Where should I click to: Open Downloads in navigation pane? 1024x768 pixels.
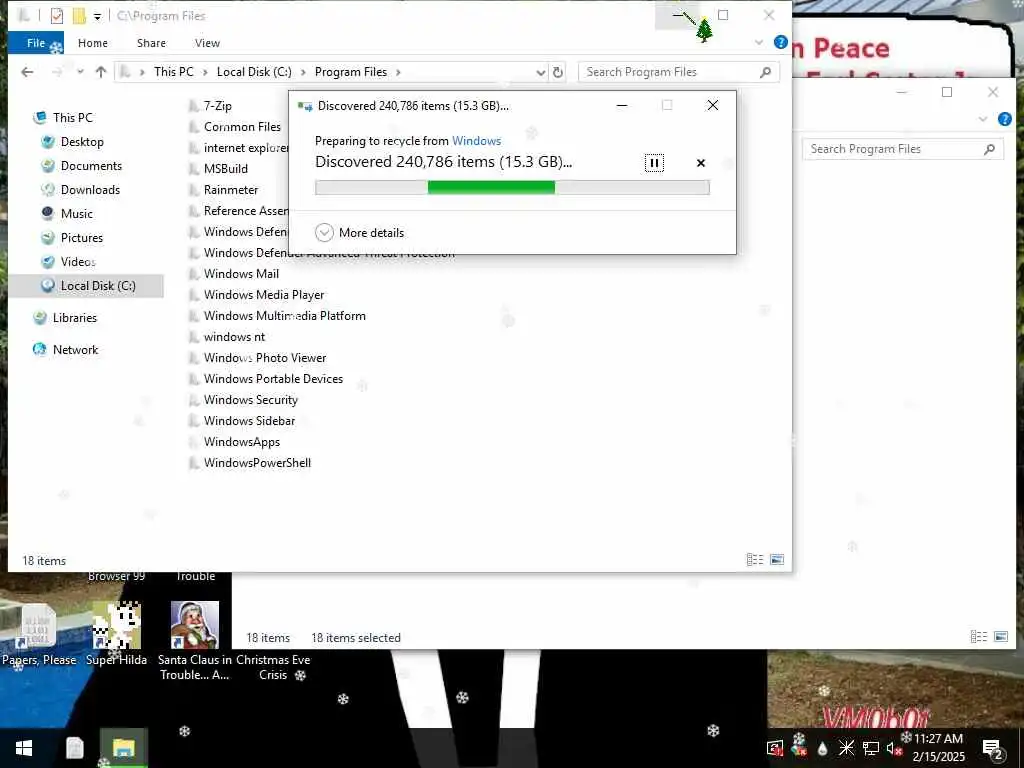point(90,190)
